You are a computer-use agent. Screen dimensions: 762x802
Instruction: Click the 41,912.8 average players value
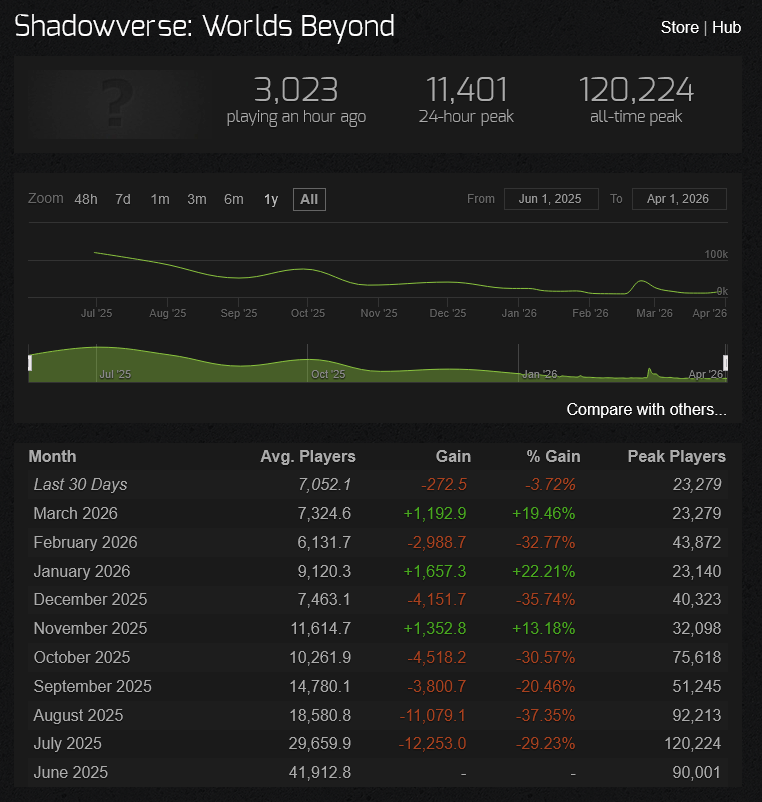coord(320,772)
